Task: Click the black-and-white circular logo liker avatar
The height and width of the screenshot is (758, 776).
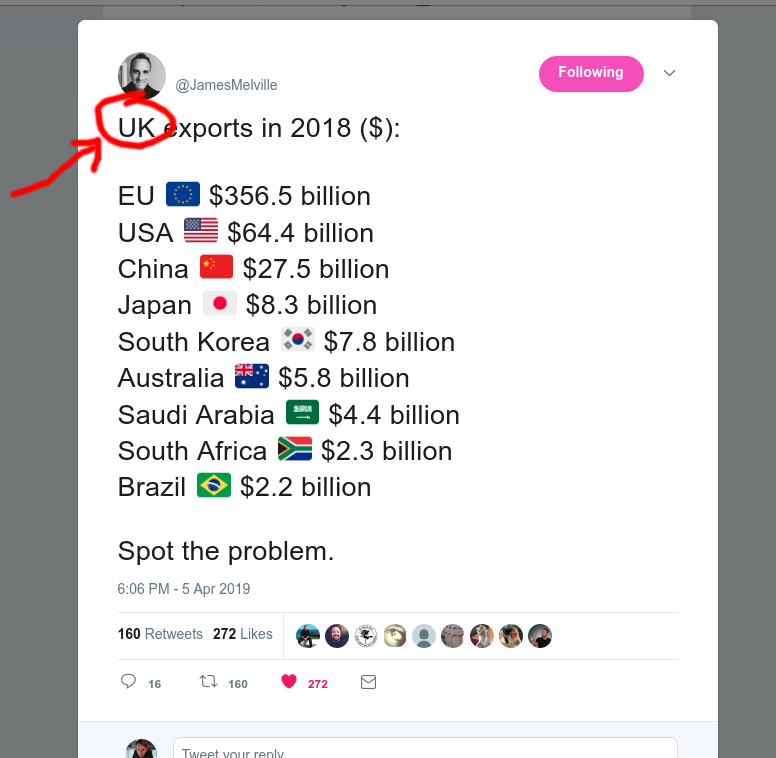Action: pyautogui.click(x=366, y=636)
